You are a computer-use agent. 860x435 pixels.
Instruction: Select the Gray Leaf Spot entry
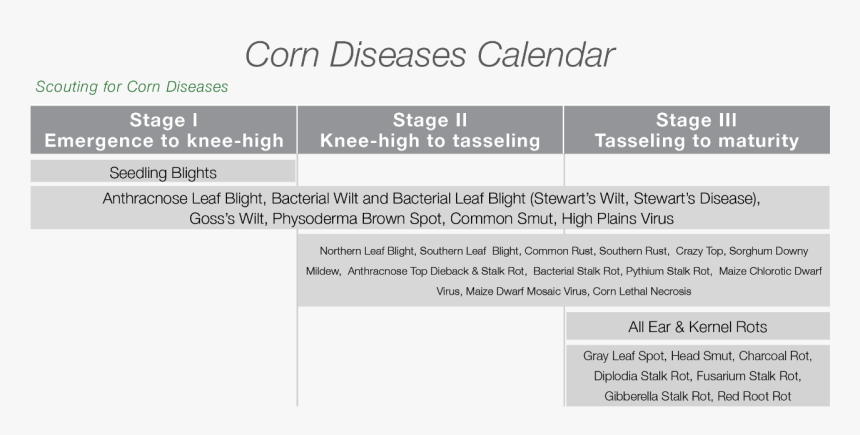click(x=624, y=356)
